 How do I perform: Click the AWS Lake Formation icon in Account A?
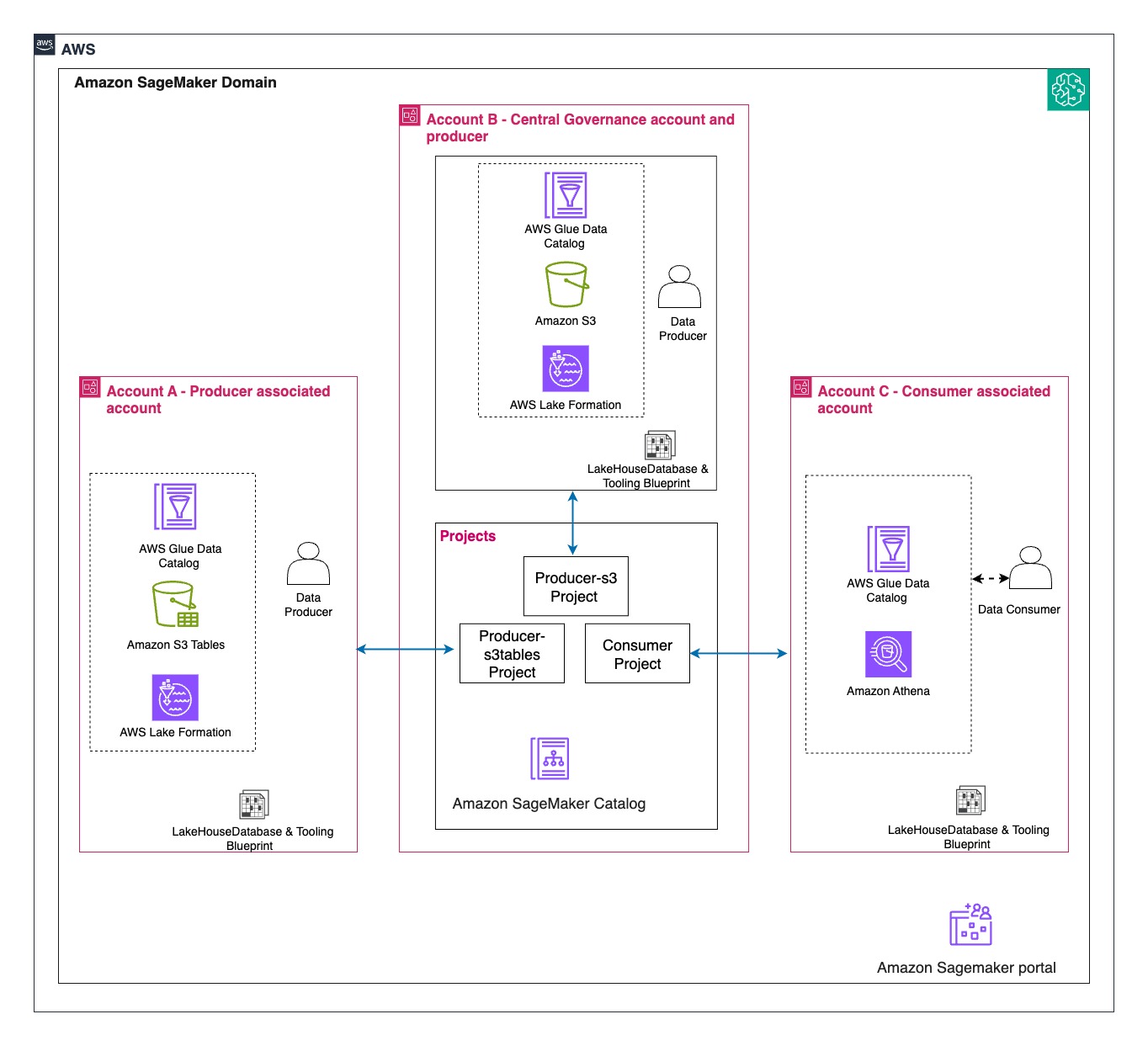click(x=175, y=698)
